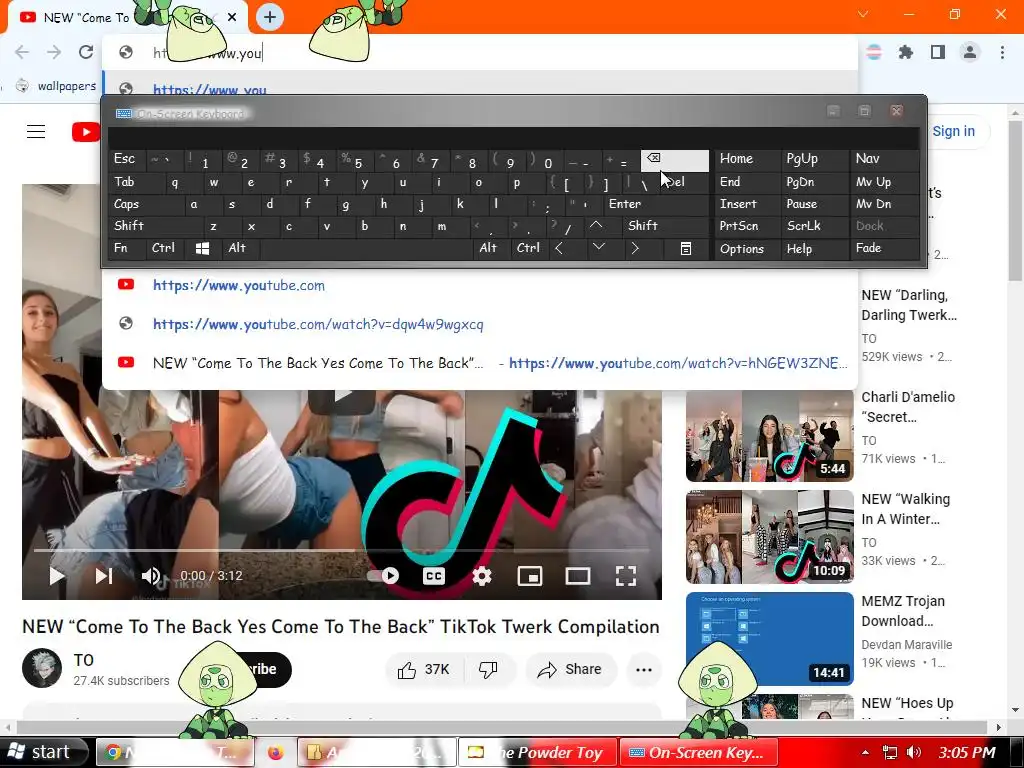Screen dimensions: 1024x768
Task: Select the watch?v=dqw4w9wgxcq suggestion
Action: 479,324
